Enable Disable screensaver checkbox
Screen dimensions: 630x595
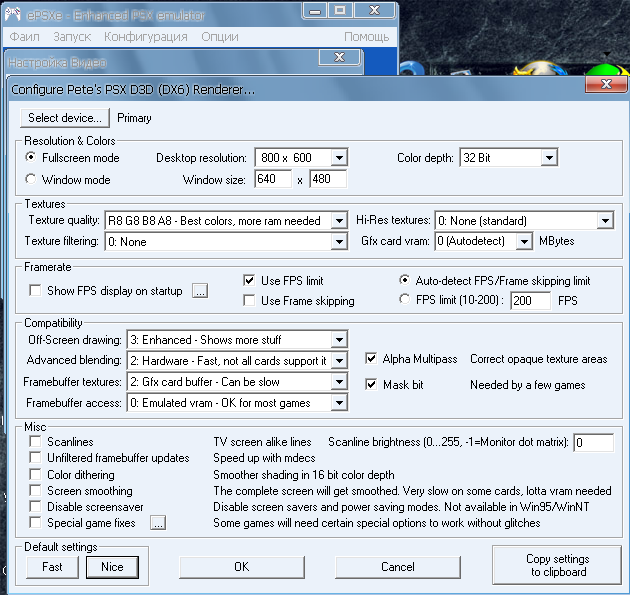click(35, 507)
